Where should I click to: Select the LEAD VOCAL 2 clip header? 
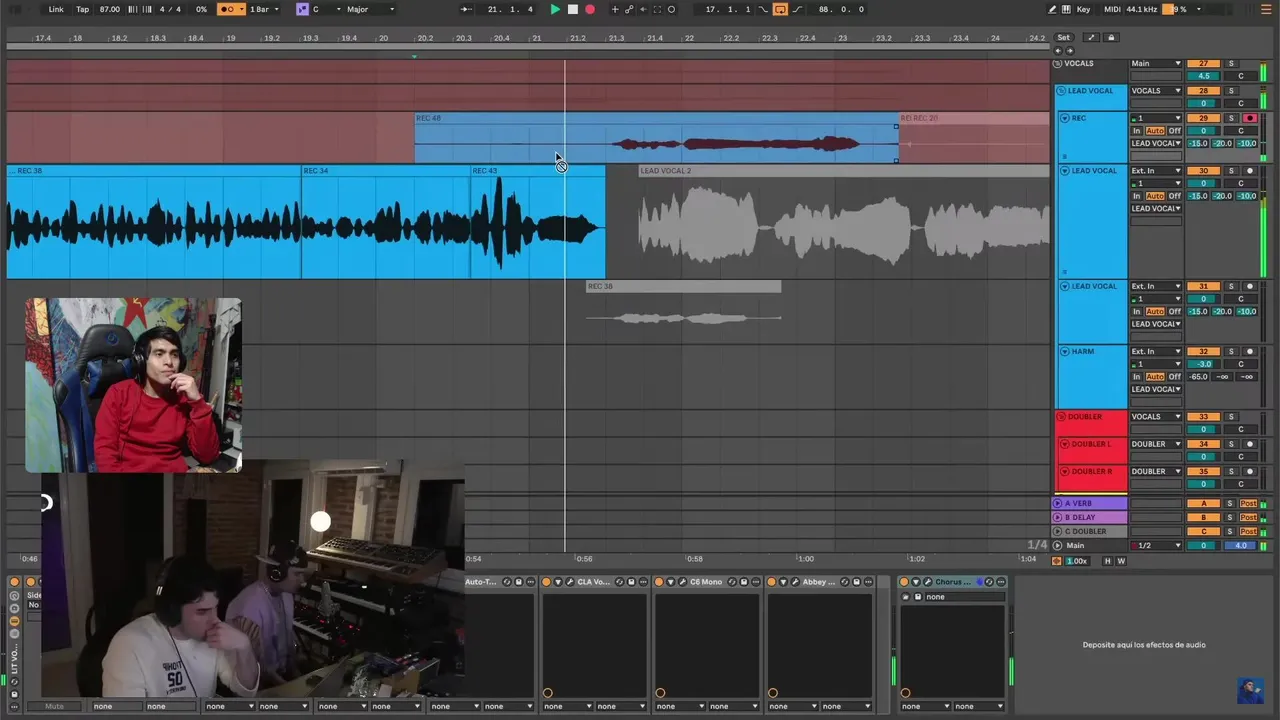[x=844, y=171]
